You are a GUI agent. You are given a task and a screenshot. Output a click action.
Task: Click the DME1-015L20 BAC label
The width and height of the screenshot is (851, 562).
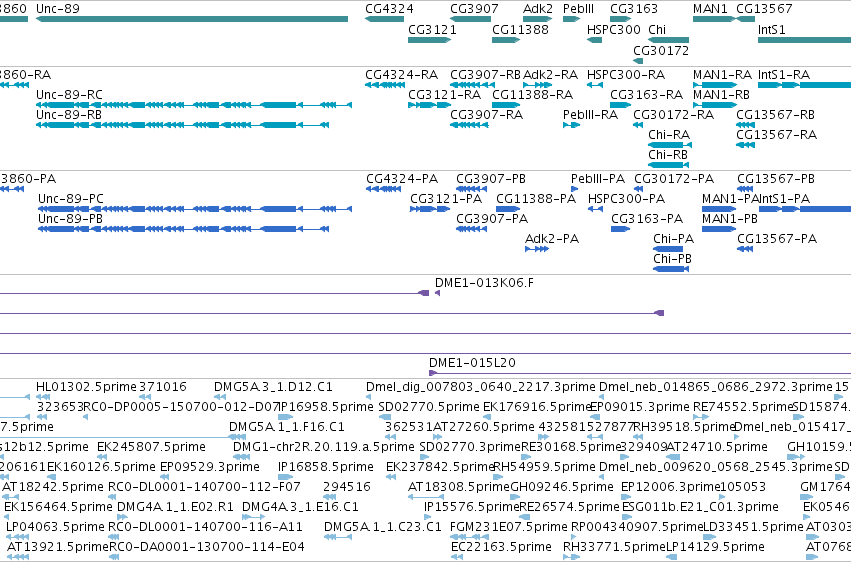[472, 362]
